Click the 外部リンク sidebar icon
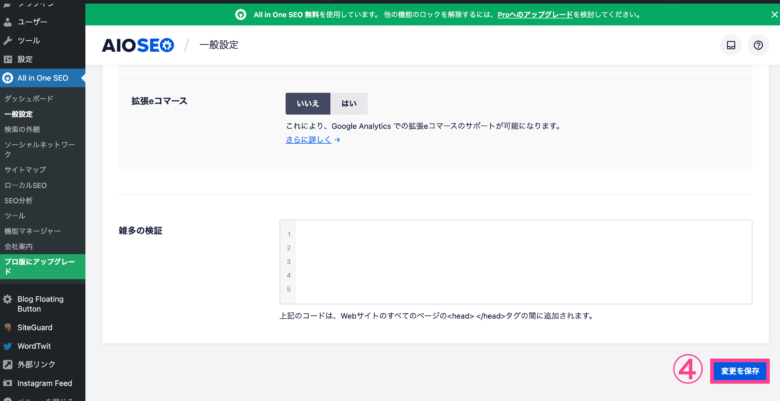Image resolution: width=780 pixels, height=401 pixels. [x=7, y=365]
